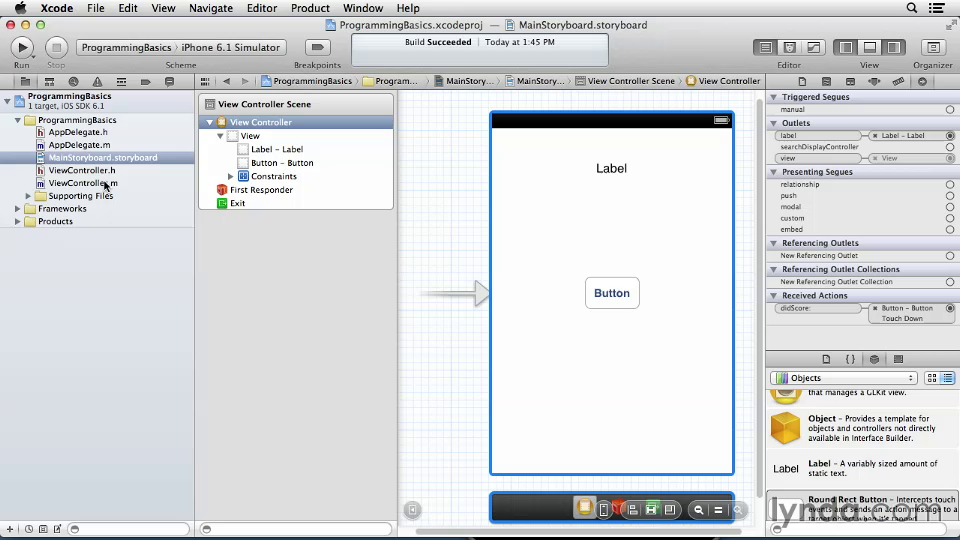Click the navigator filter field
This screenshot has width=960, height=540.
[x=128, y=529]
